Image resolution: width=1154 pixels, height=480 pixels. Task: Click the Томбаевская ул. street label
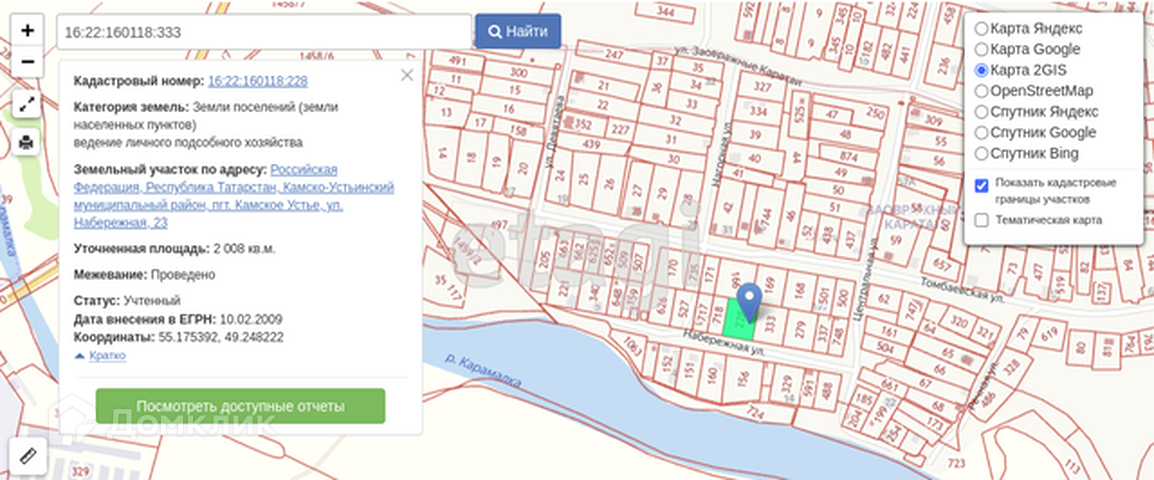coord(963,289)
